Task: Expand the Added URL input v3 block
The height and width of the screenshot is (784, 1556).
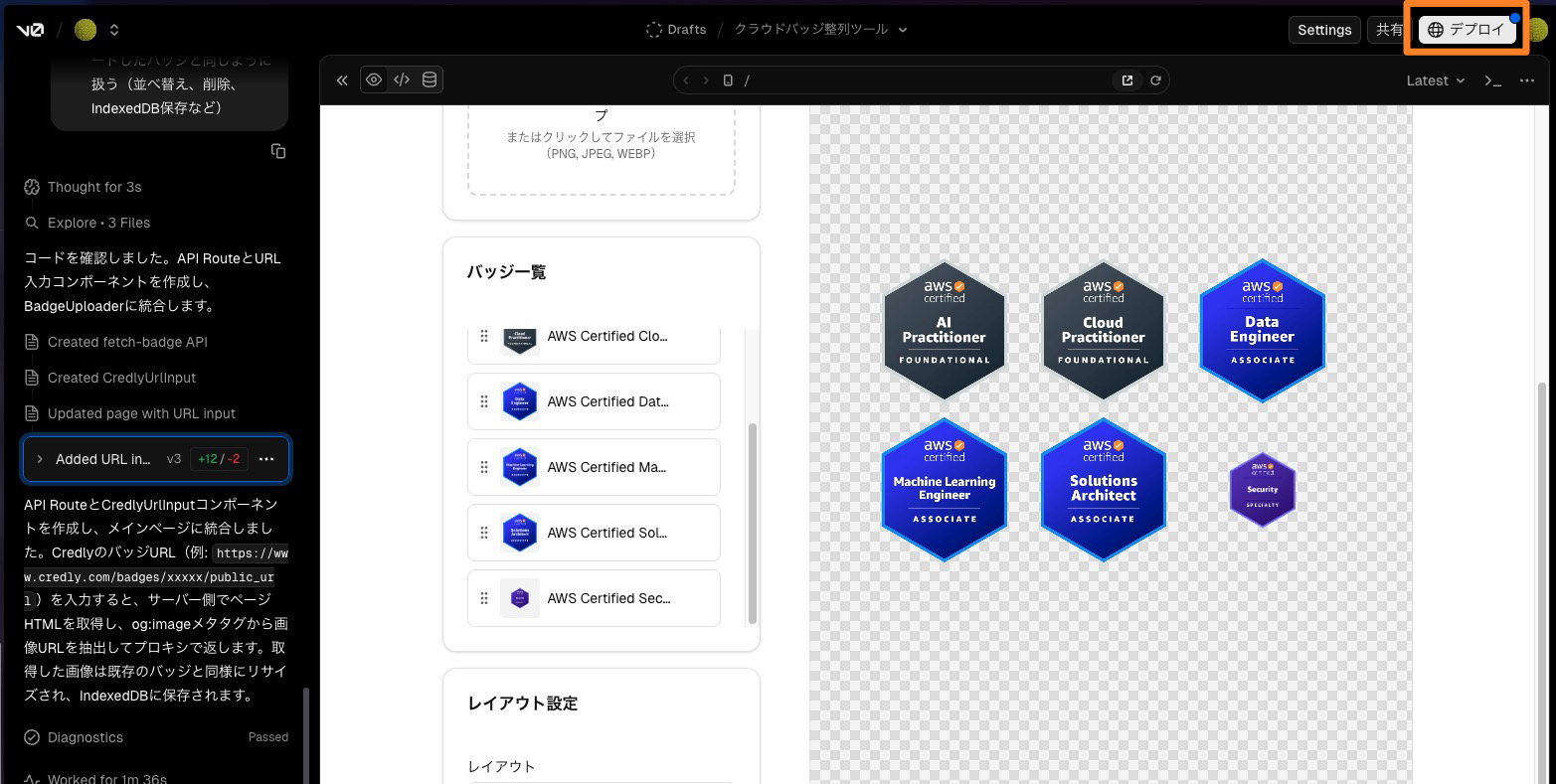Action: (x=40, y=459)
